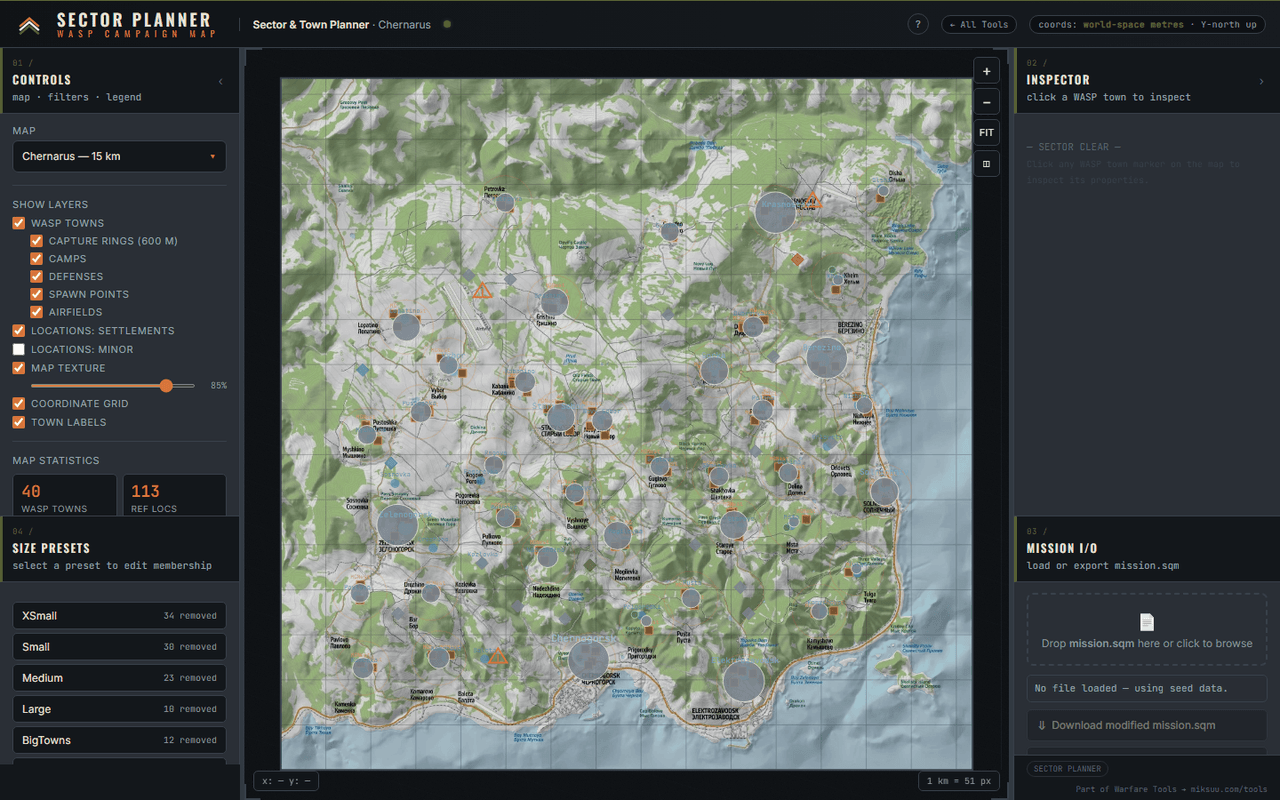Select the Krasnostav town marker circle

[x=775, y=212]
